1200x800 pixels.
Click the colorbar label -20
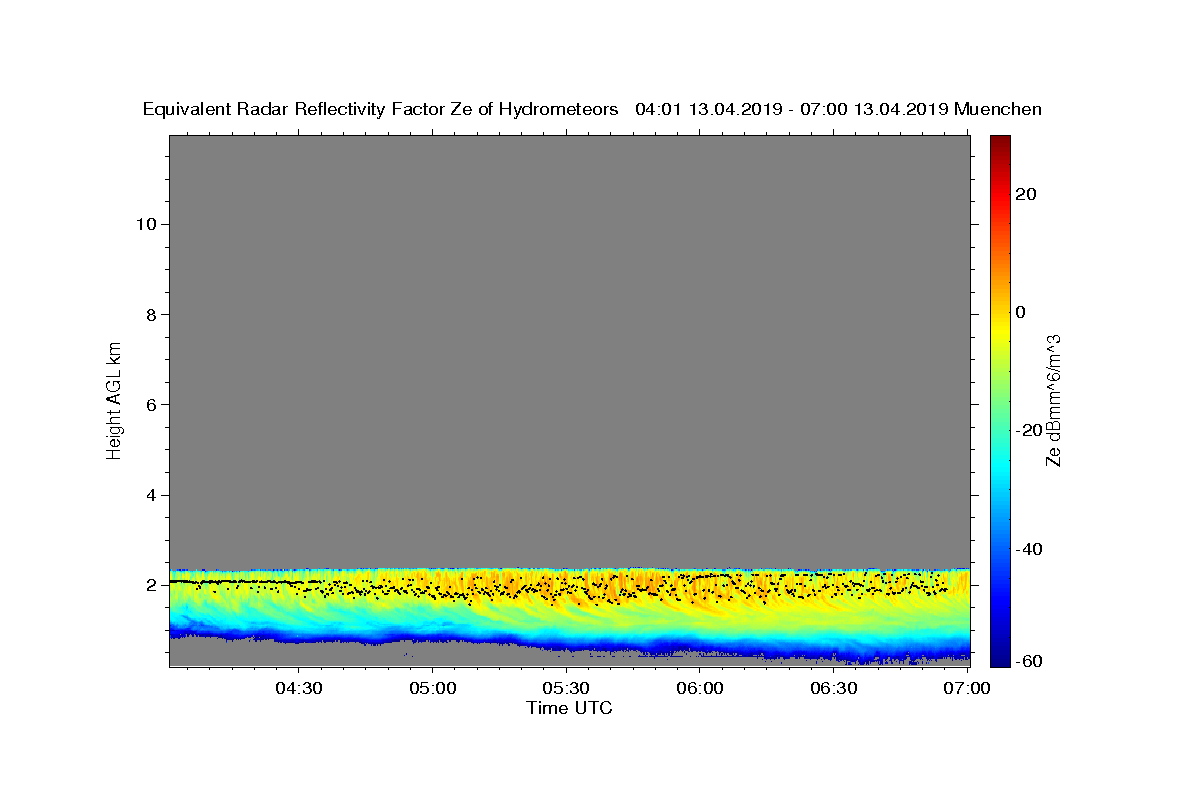click(x=1029, y=430)
